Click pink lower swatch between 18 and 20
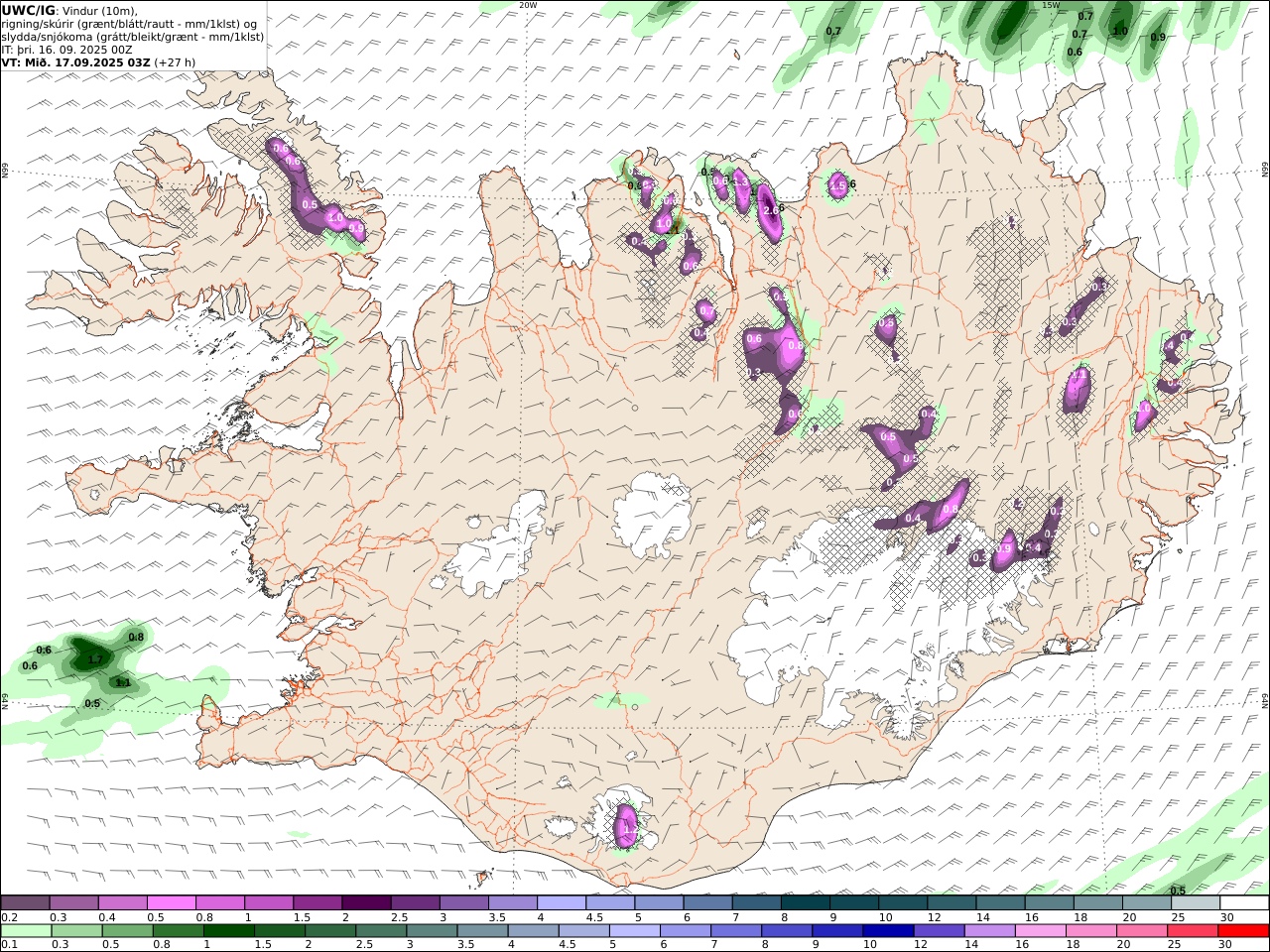 (1092, 931)
